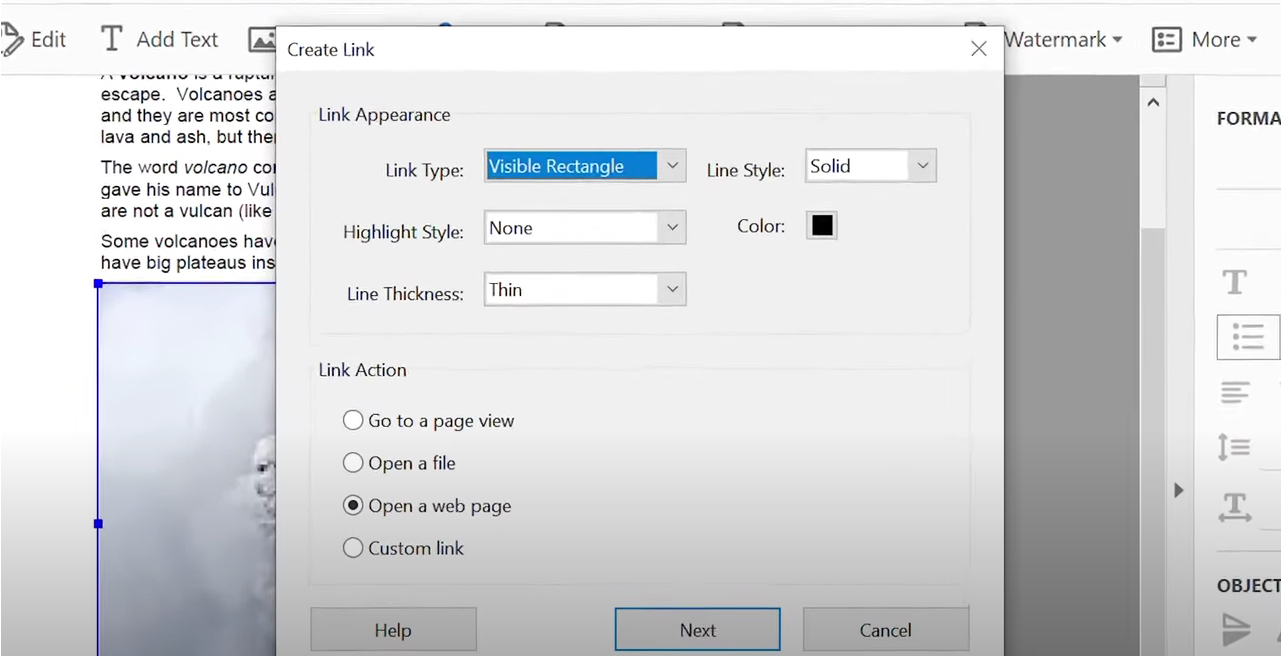
Task: Click the Next button
Action: (697, 629)
